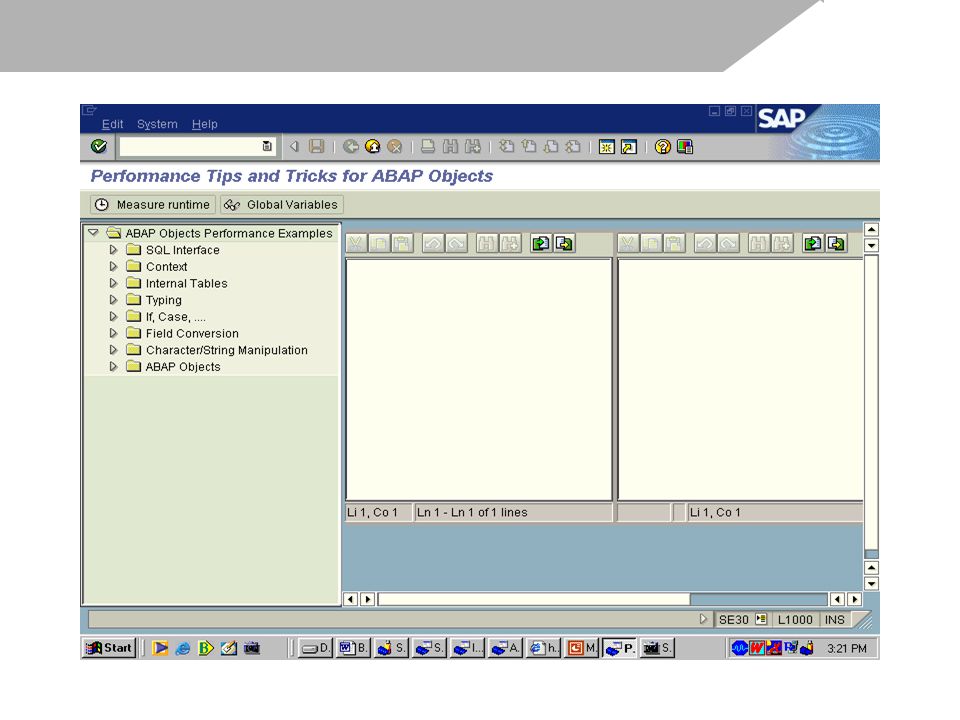Click the horizontal scrollbar thumb
The image size is (960, 720).
tap(534, 599)
